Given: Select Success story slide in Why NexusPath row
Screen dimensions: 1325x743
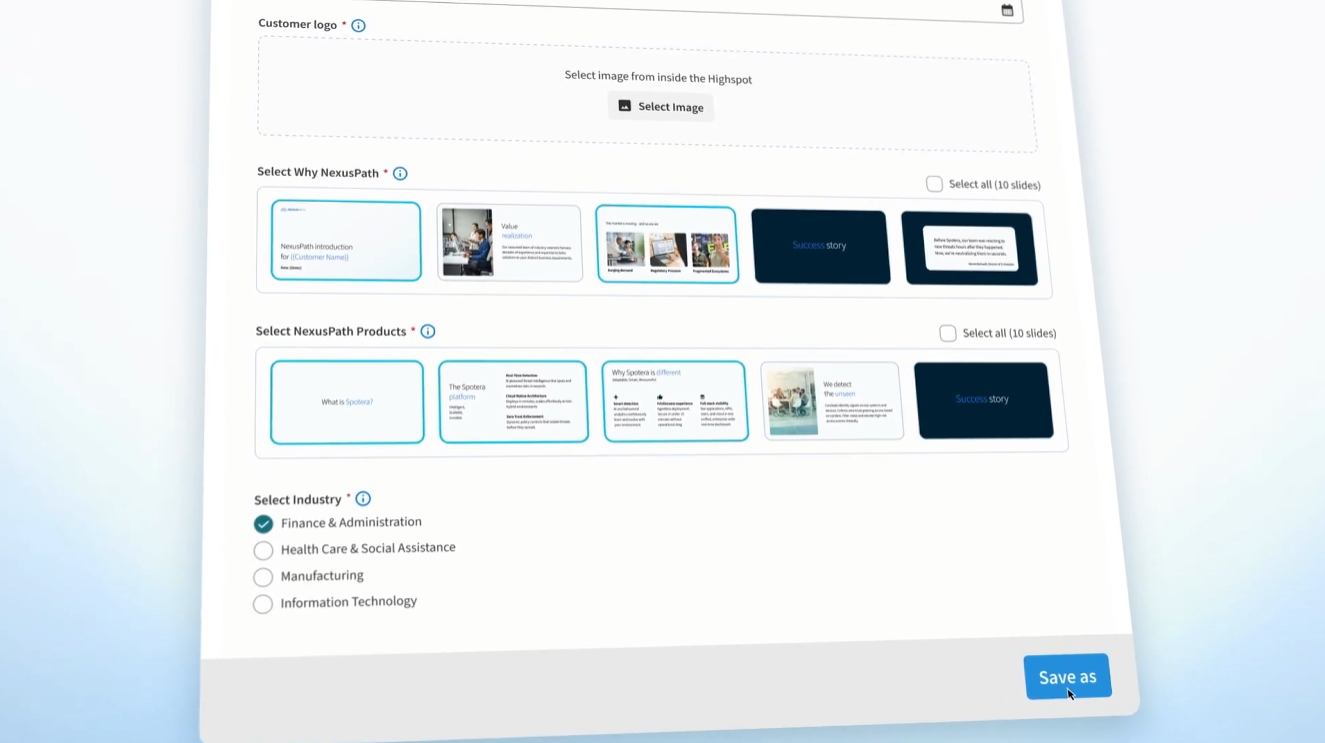Looking at the screenshot, I should point(820,246).
